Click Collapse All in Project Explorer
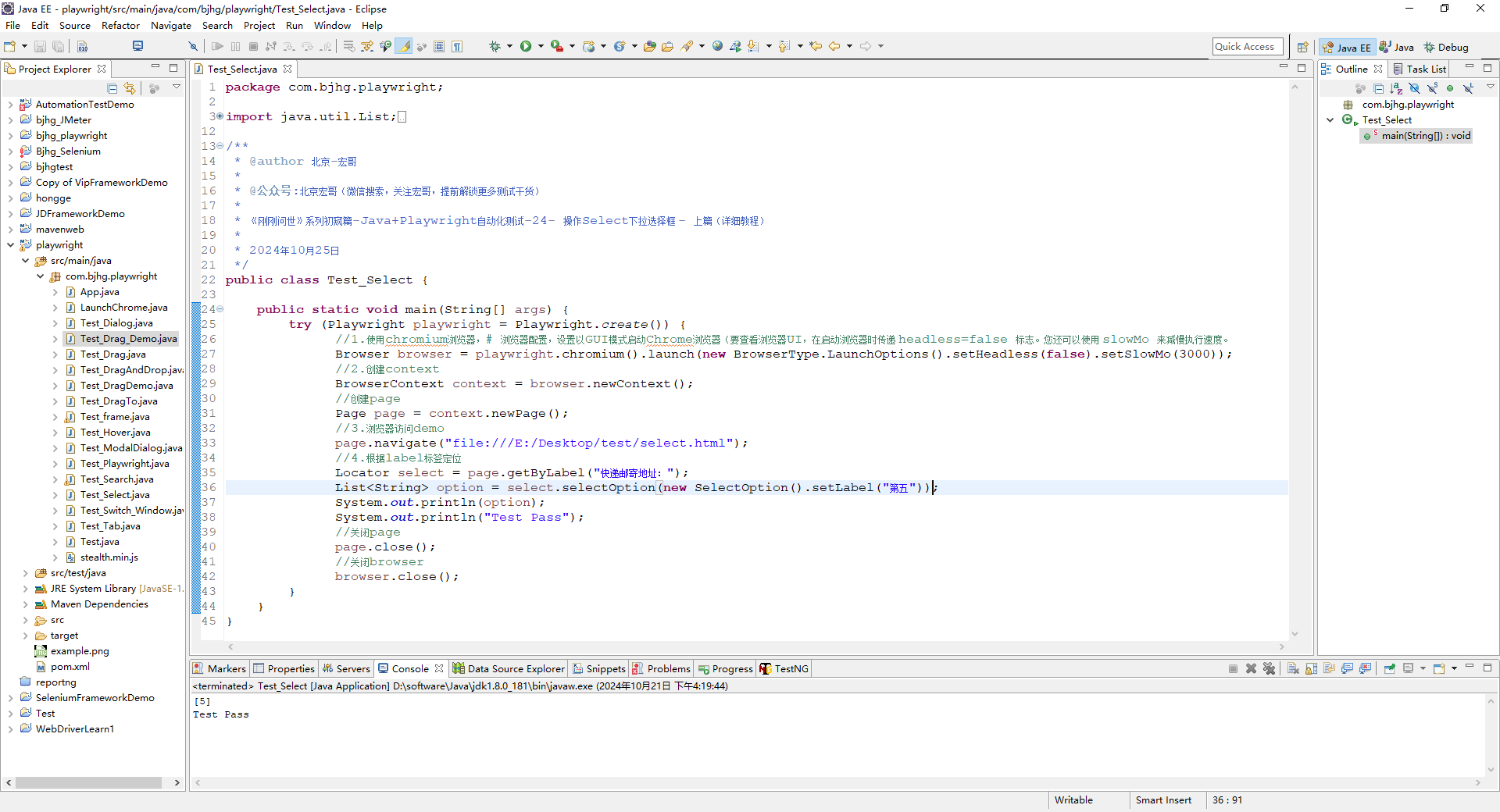The image size is (1500, 812). point(112,88)
